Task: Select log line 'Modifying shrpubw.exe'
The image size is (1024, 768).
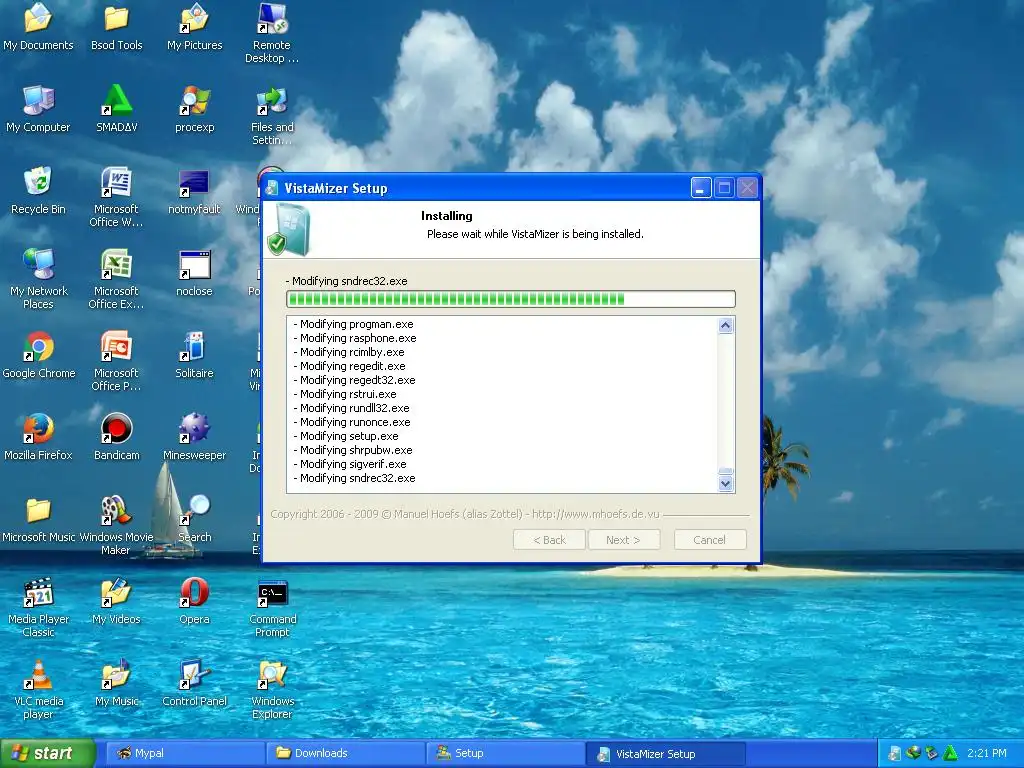Action: [x=353, y=450]
